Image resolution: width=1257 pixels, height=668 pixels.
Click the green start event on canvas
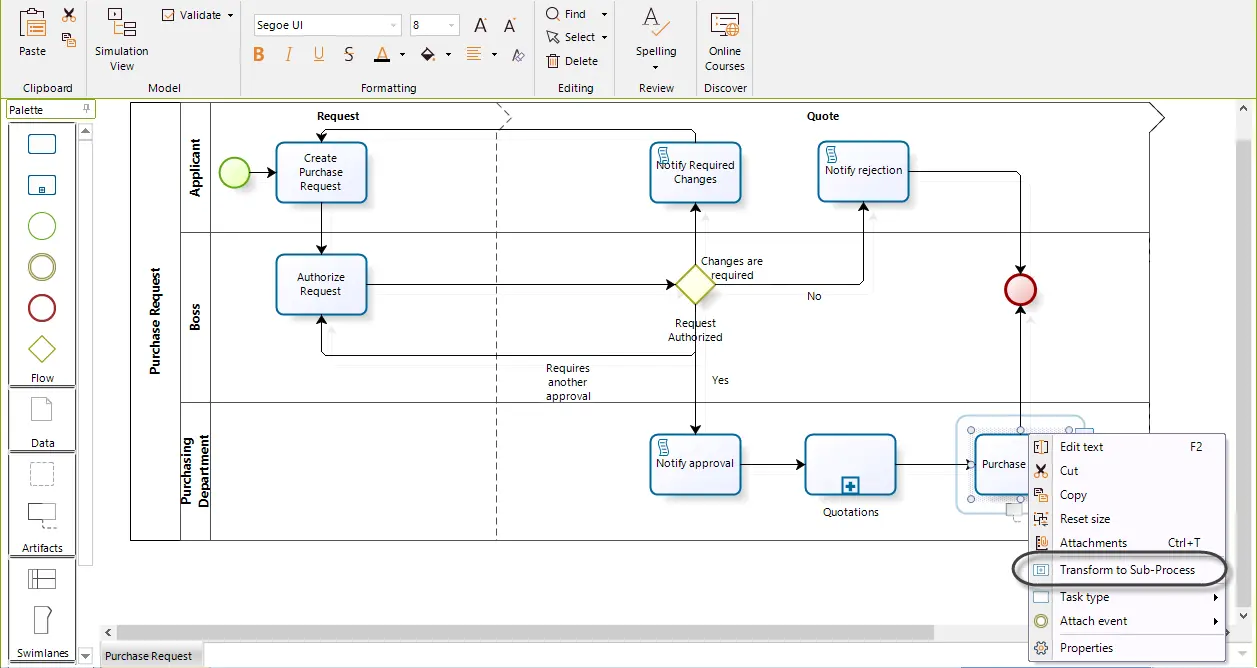[234, 173]
